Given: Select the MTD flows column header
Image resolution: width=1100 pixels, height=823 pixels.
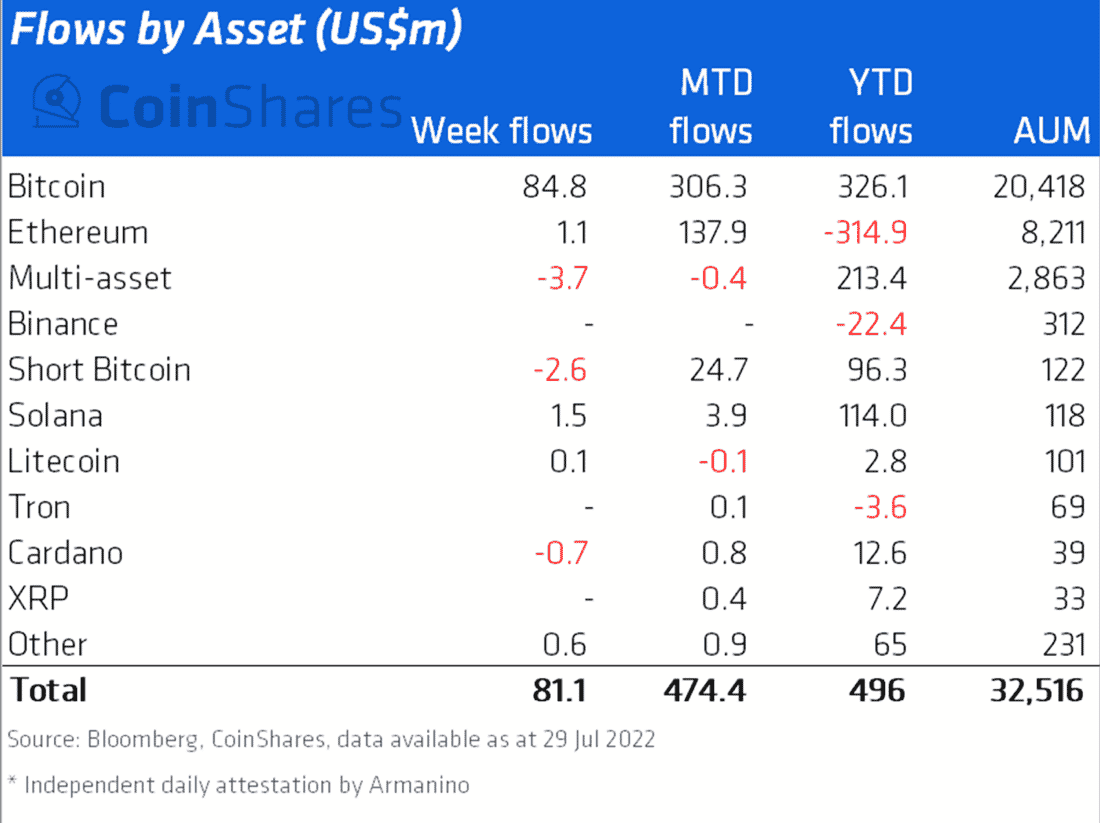Looking at the screenshot, I should tap(711, 107).
